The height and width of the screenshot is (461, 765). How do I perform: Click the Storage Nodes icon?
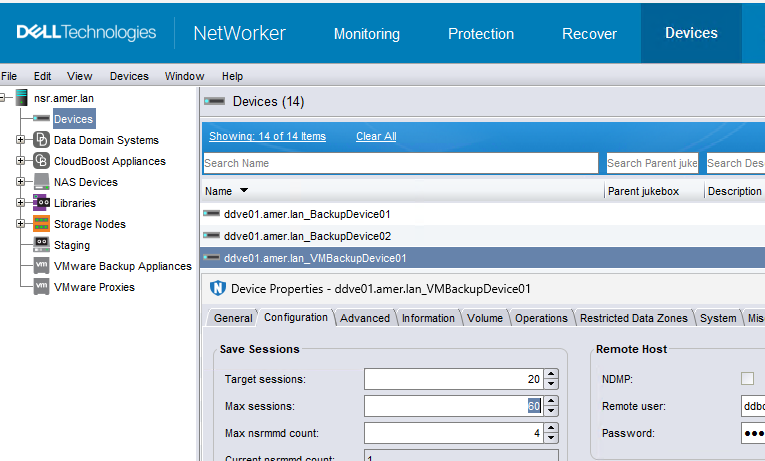pyautogui.click(x=41, y=224)
